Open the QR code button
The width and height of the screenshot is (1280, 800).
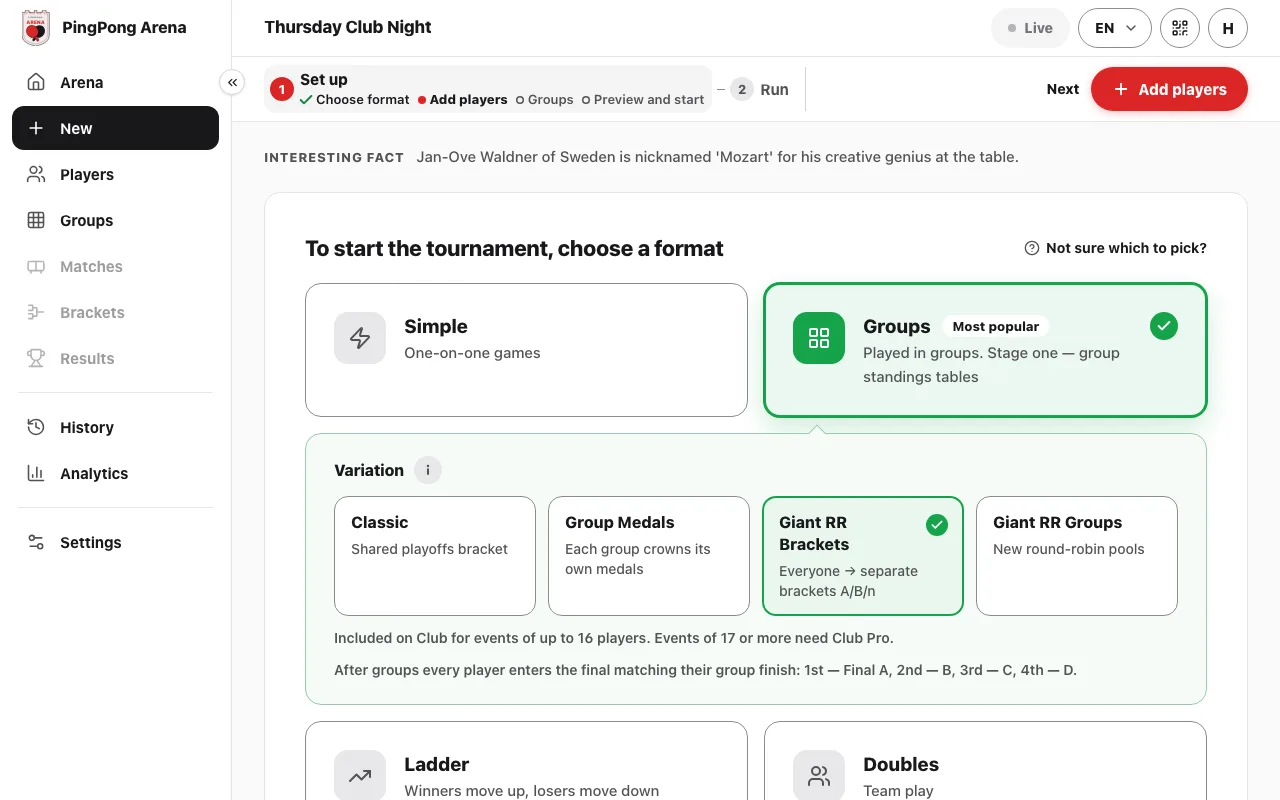click(1180, 28)
